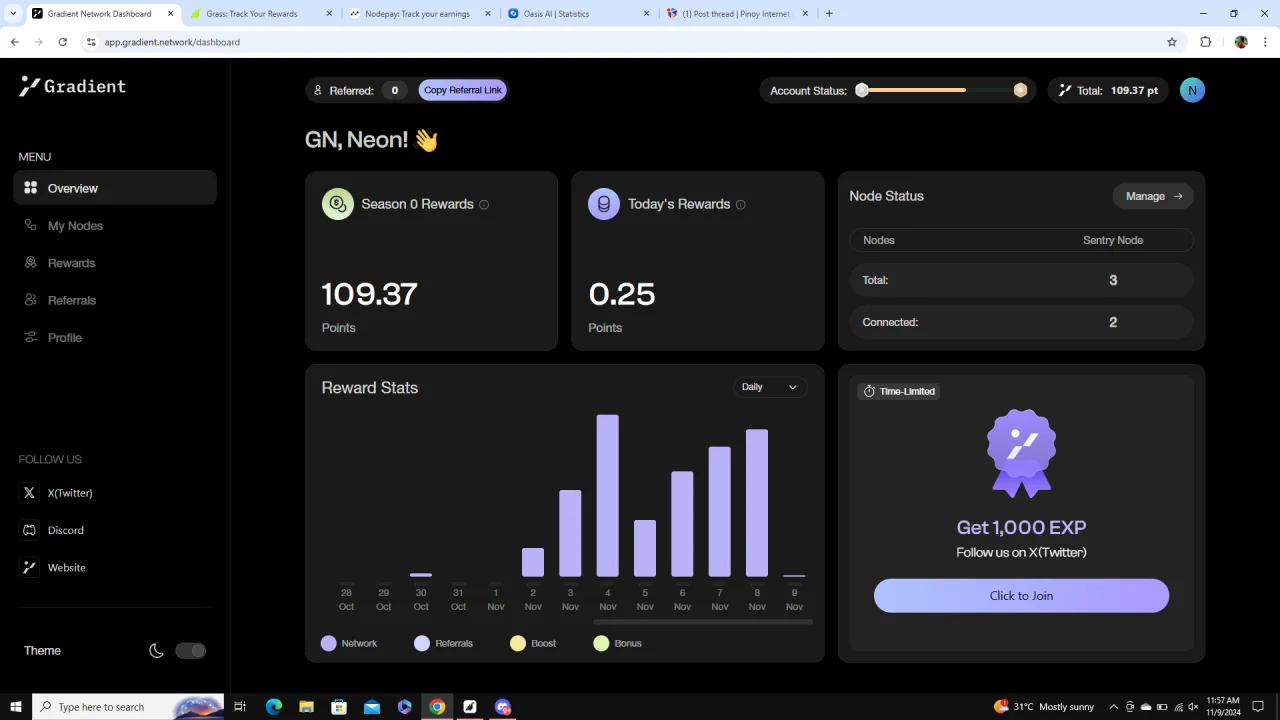Click the purple EXP badge icon
This screenshot has width=1280, height=720.
[x=1021, y=452]
